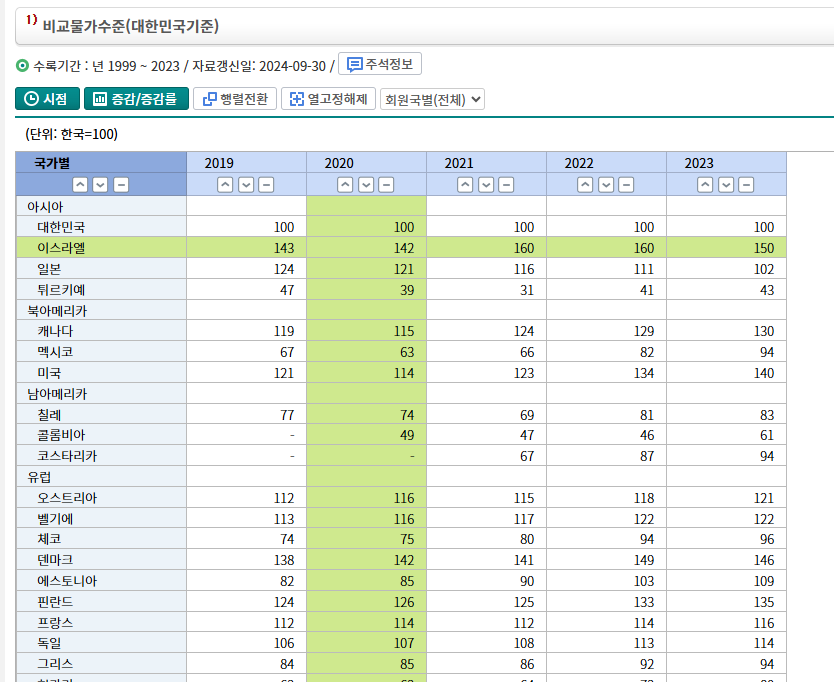Click the 증감/증감률 button

136,99
